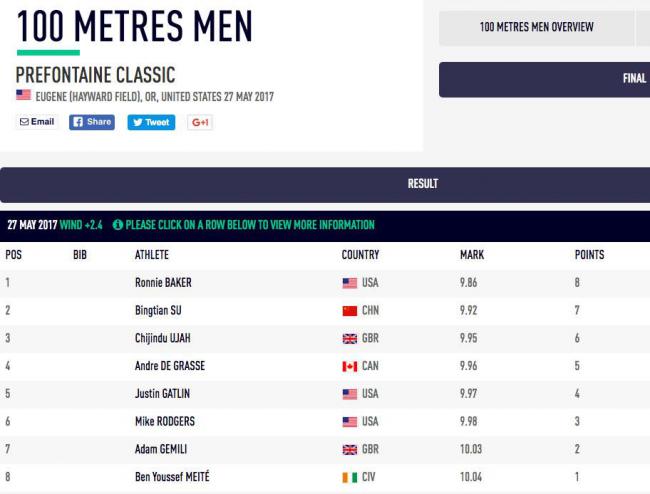Image resolution: width=650 pixels, height=494 pixels.
Task: Click Canada flag in Andre DE GRASSE row
Action: click(349, 366)
